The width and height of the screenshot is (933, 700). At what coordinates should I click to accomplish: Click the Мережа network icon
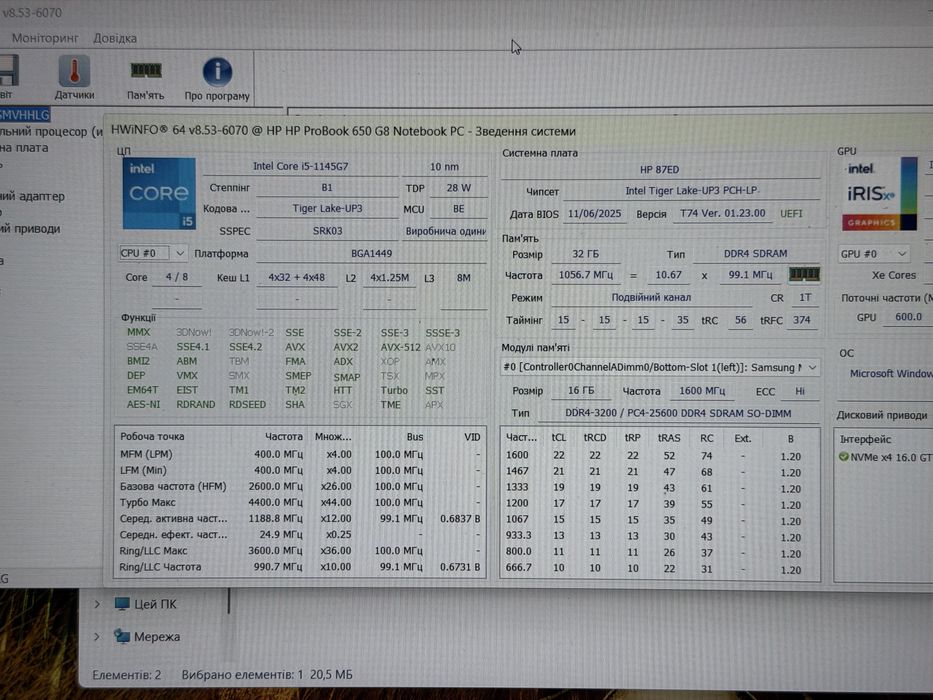click(122, 636)
